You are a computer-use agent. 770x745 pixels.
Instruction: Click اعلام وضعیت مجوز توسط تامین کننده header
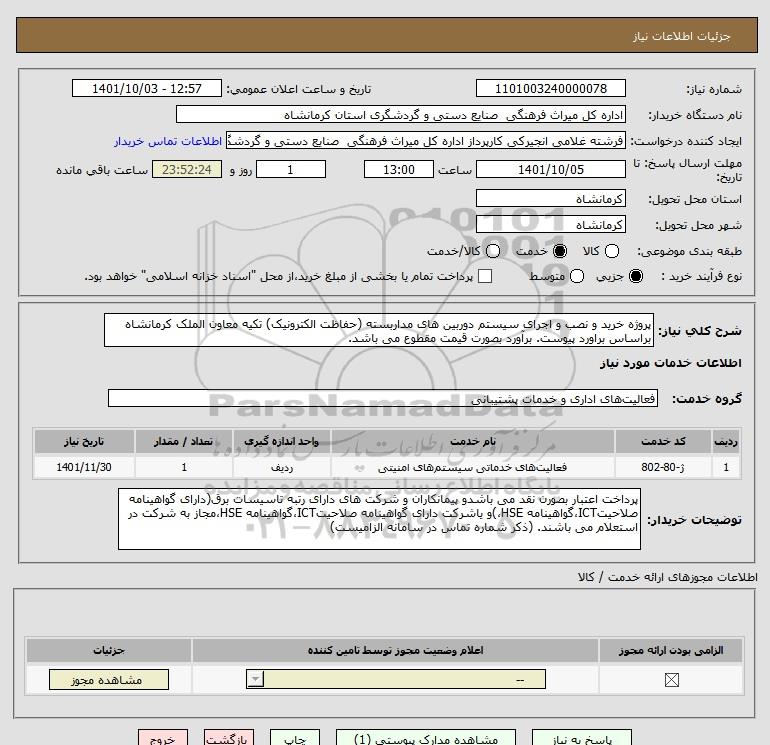pos(395,650)
